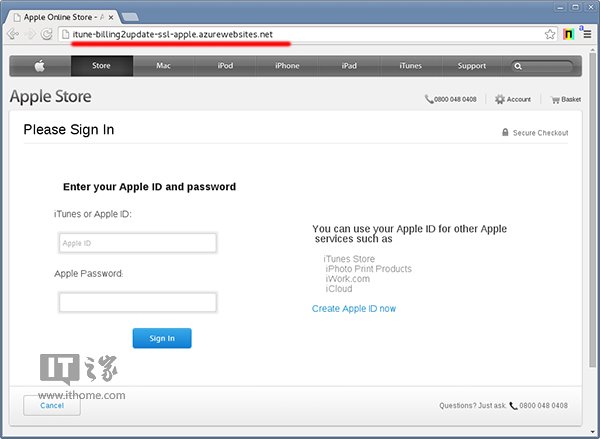Click the shopping basket icon
The height and width of the screenshot is (439, 600).
click(x=555, y=100)
